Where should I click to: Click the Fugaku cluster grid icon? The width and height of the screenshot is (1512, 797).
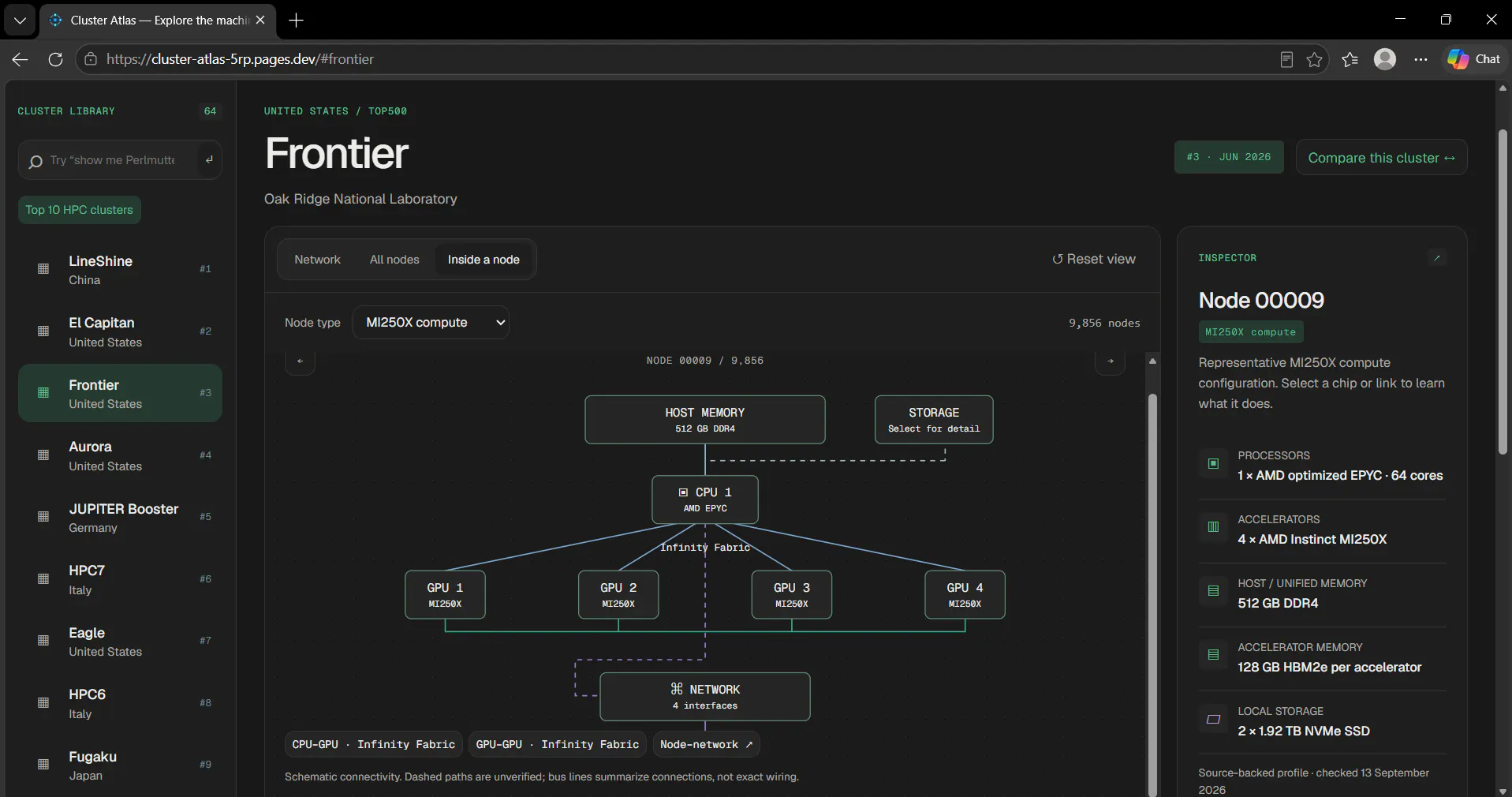[43, 765]
